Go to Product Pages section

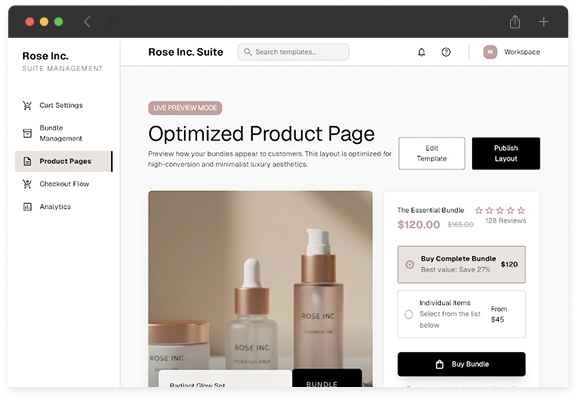64,161
